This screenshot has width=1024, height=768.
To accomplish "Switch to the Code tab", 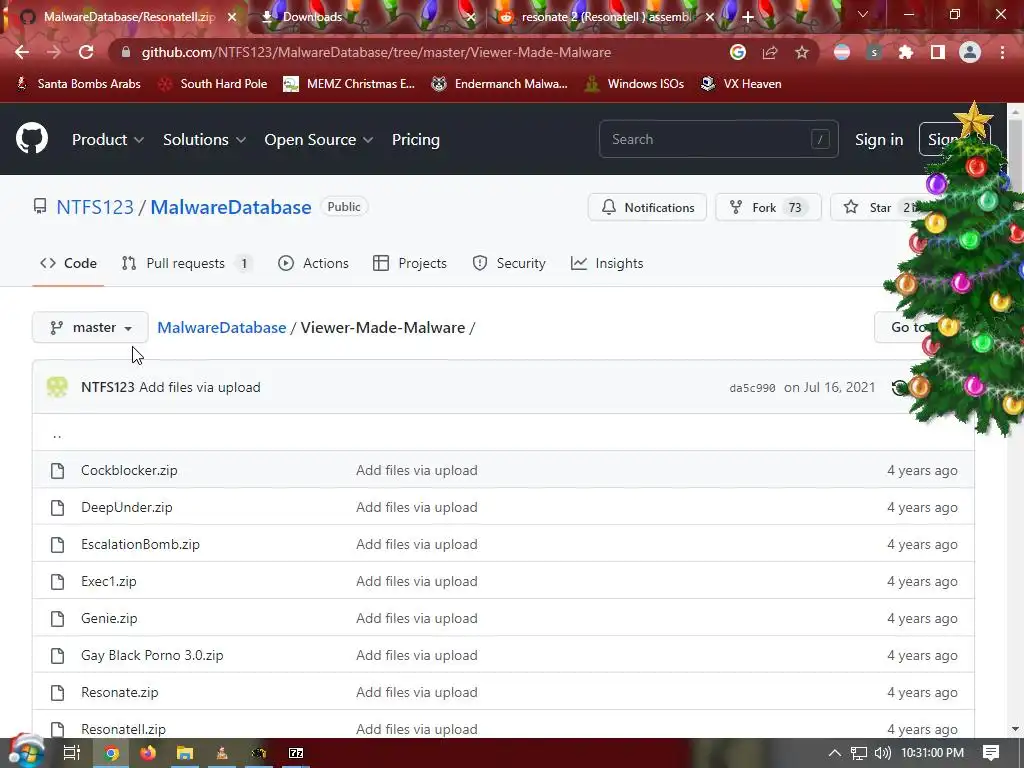I will point(68,263).
